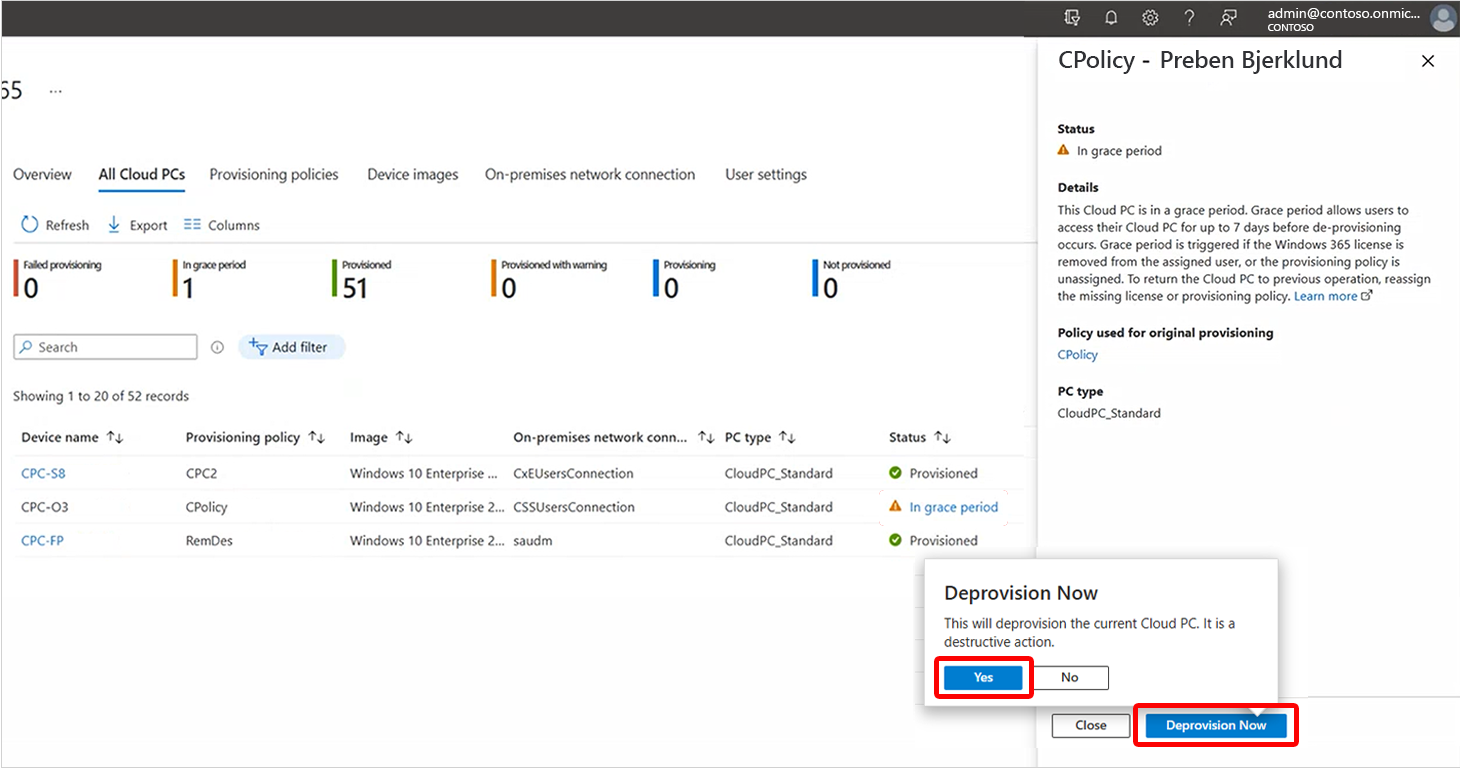This screenshot has height=768, width=1460.
Task: Switch to the Provisioning policies tab
Action: pos(274,174)
